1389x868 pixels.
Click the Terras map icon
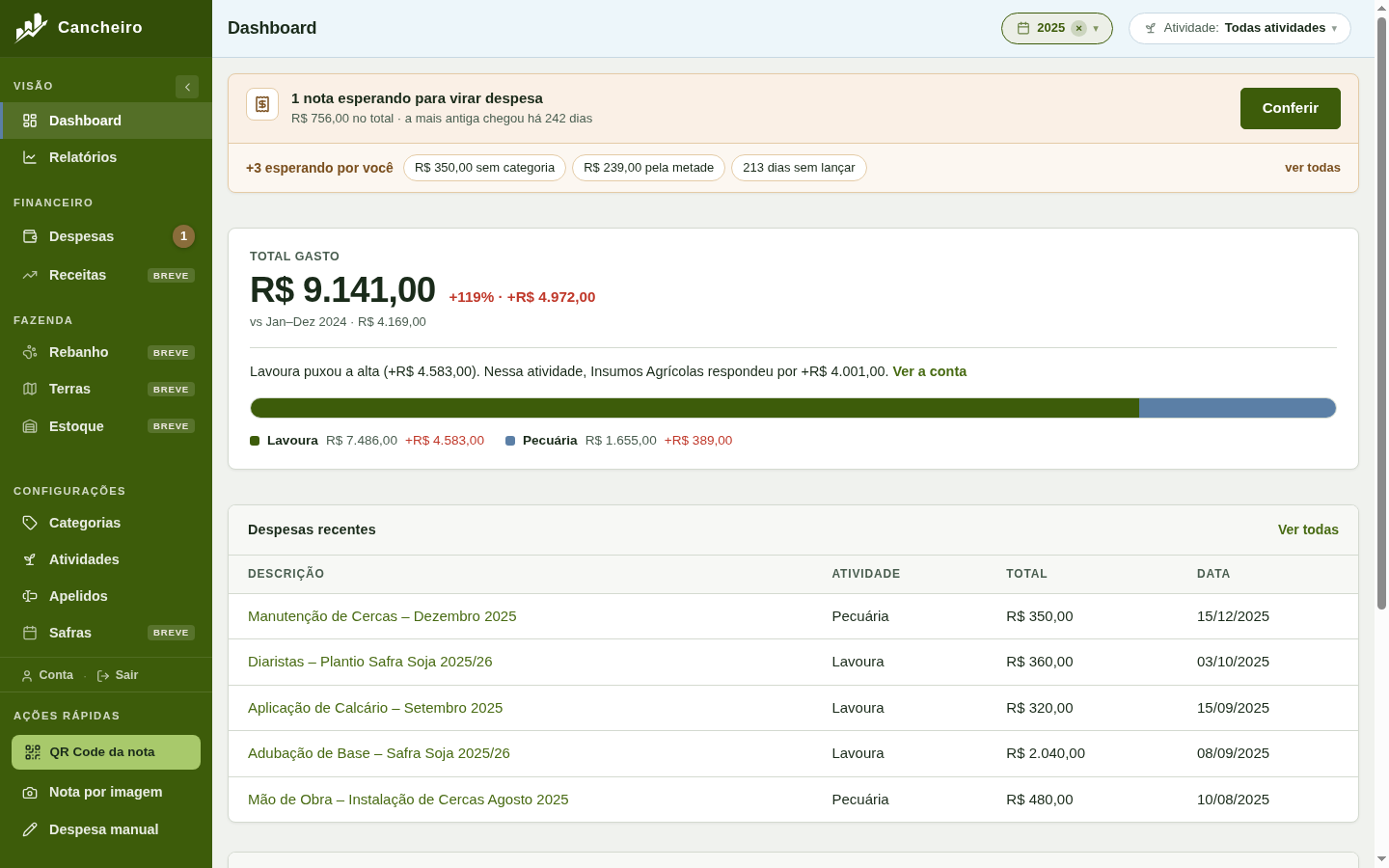(30, 389)
